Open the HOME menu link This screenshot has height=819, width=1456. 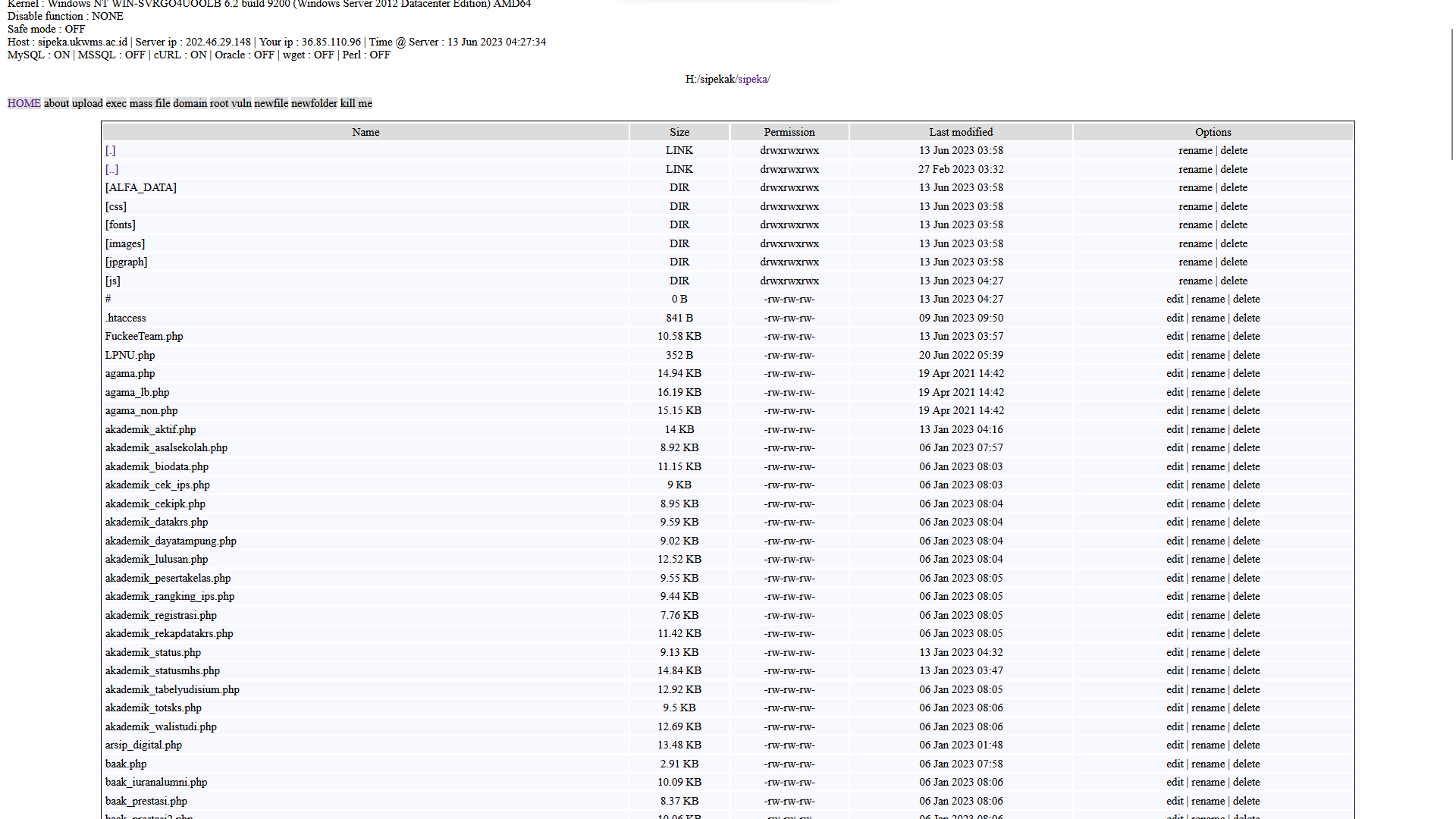pos(24,103)
